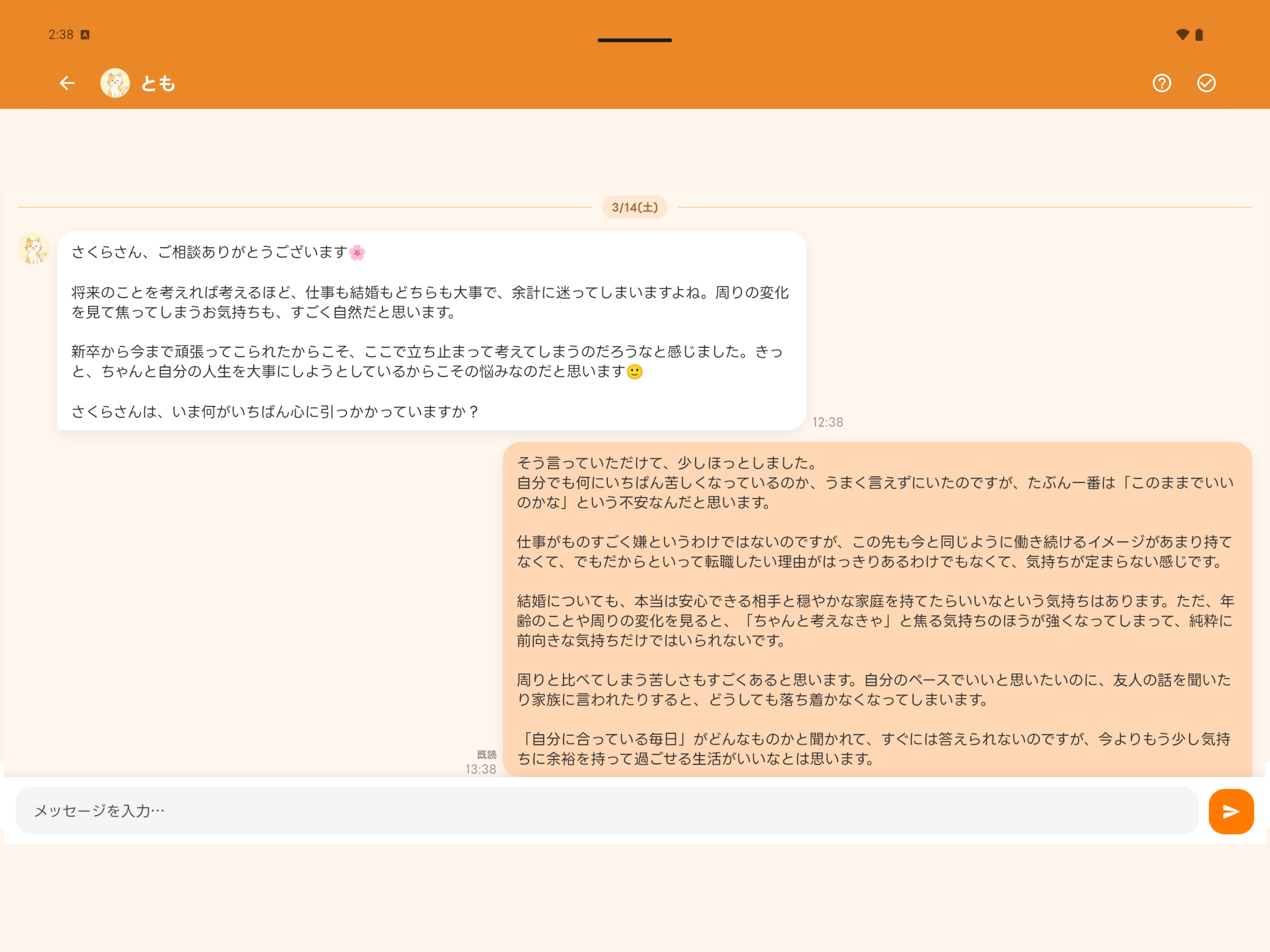This screenshot has width=1270, height=952.
Task: Tap the contact name とも in header
Action: (158, 84)
